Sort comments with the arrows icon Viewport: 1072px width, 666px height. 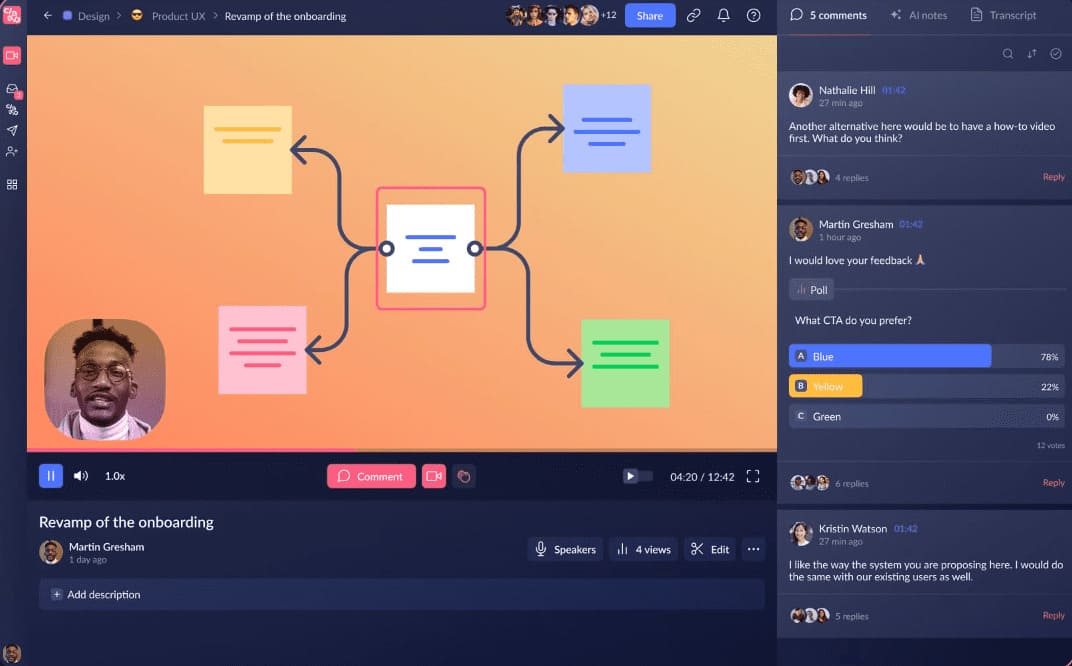1032,53
